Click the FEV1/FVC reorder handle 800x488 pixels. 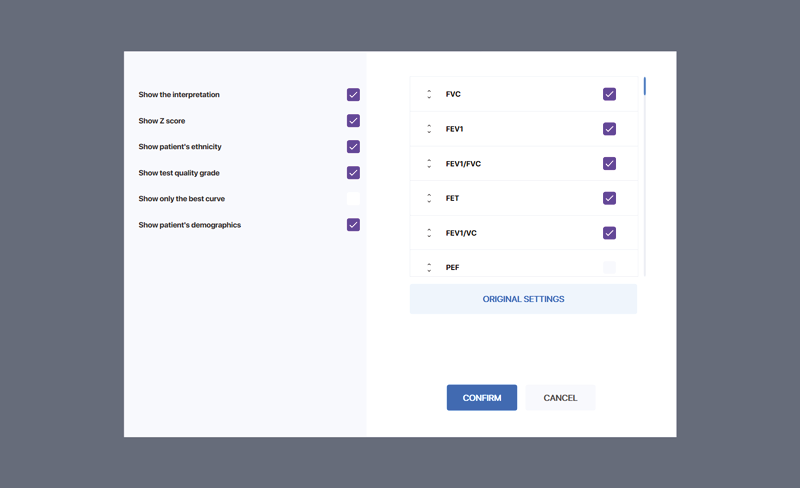coord(429,164)
